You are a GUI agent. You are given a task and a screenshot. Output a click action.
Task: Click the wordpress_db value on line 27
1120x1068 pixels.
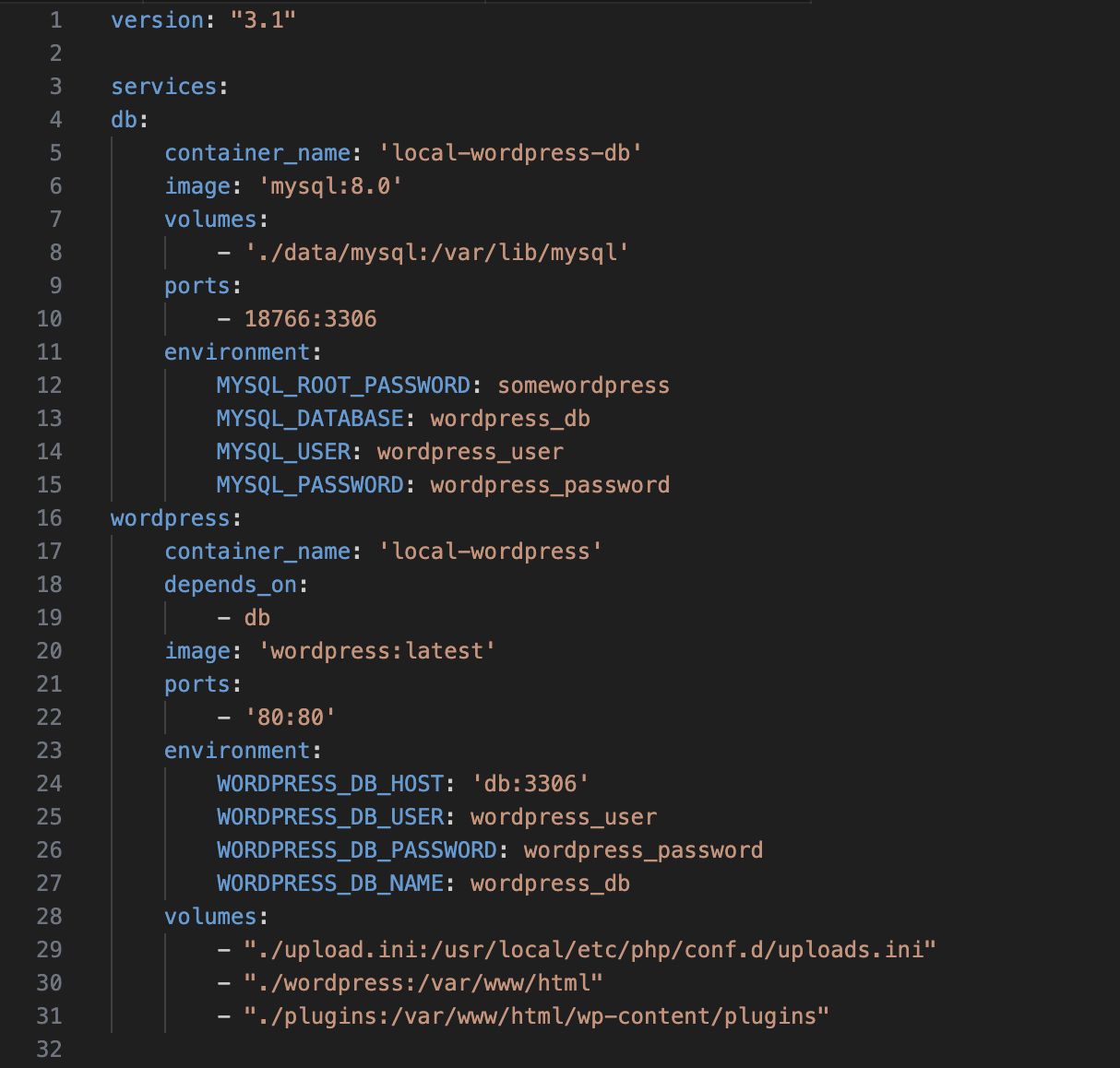(x=550, y=884)
